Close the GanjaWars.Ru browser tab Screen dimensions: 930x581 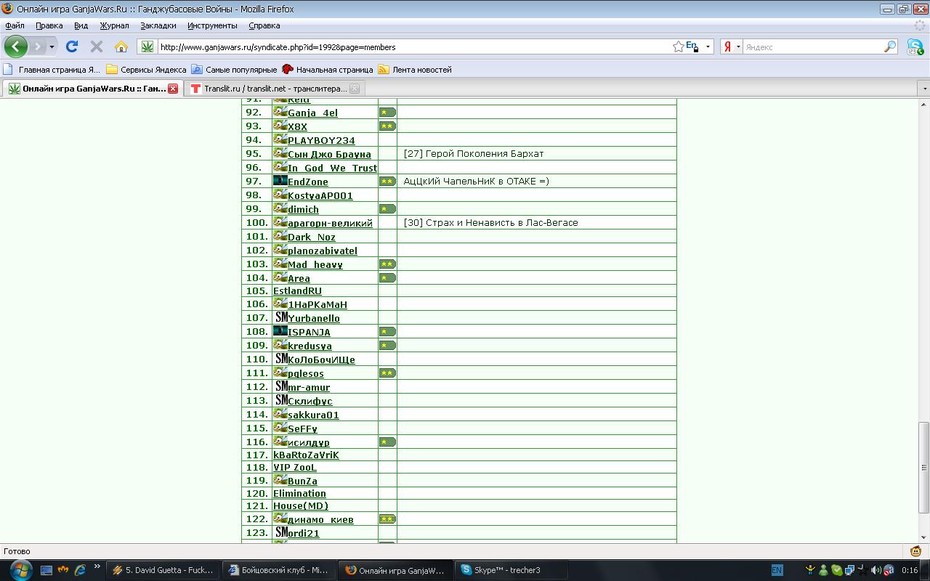click(x=173, y=88)
